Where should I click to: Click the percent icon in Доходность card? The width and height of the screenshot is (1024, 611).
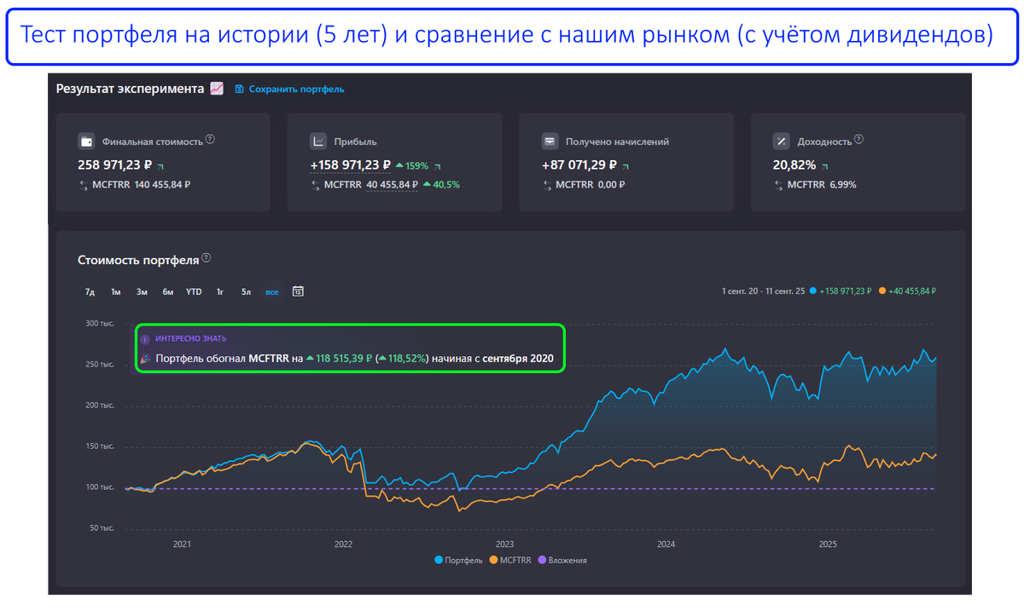coord(781,142)
